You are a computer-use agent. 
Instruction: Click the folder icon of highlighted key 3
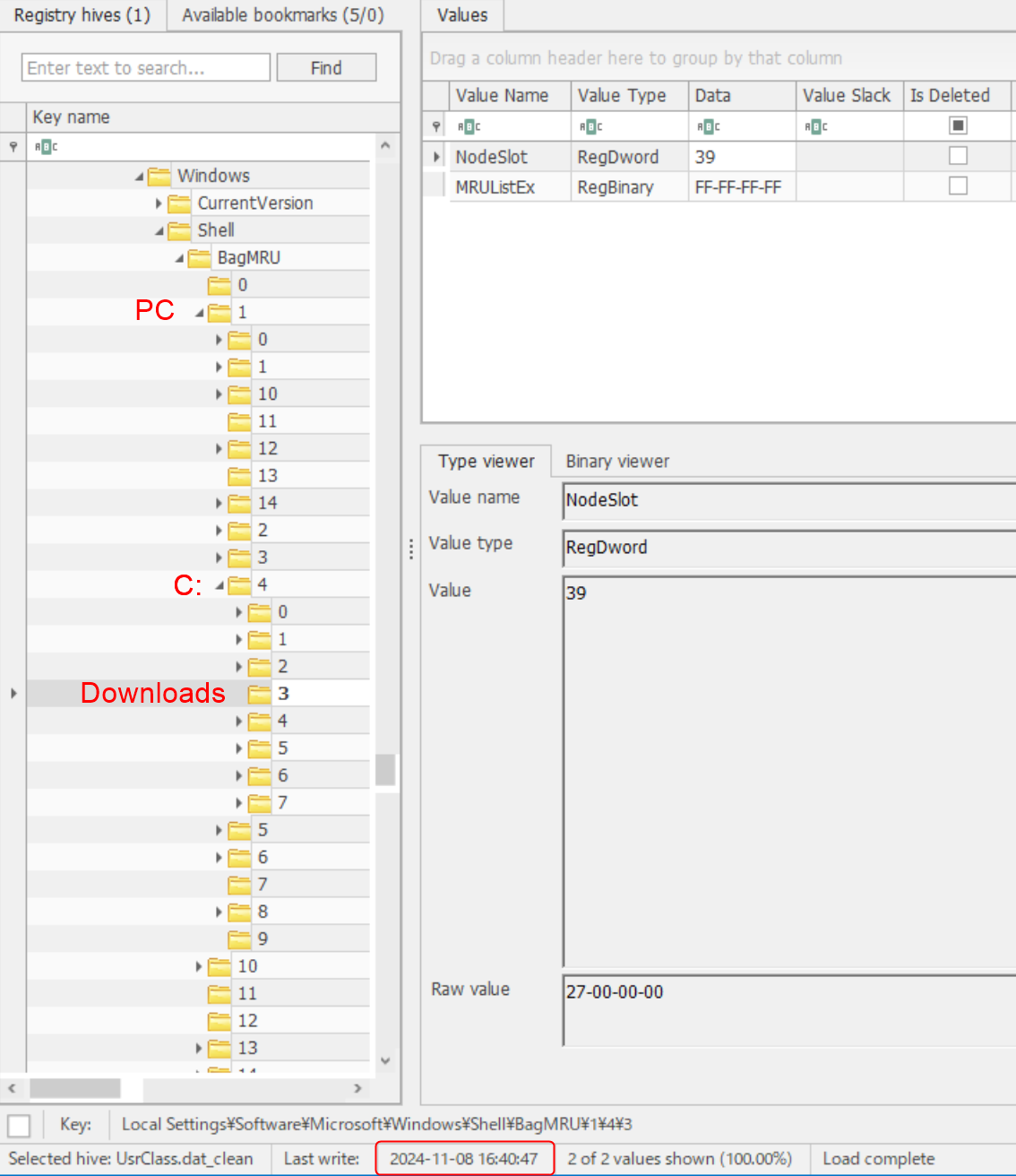pyautogui.click(x=260, y=694)
